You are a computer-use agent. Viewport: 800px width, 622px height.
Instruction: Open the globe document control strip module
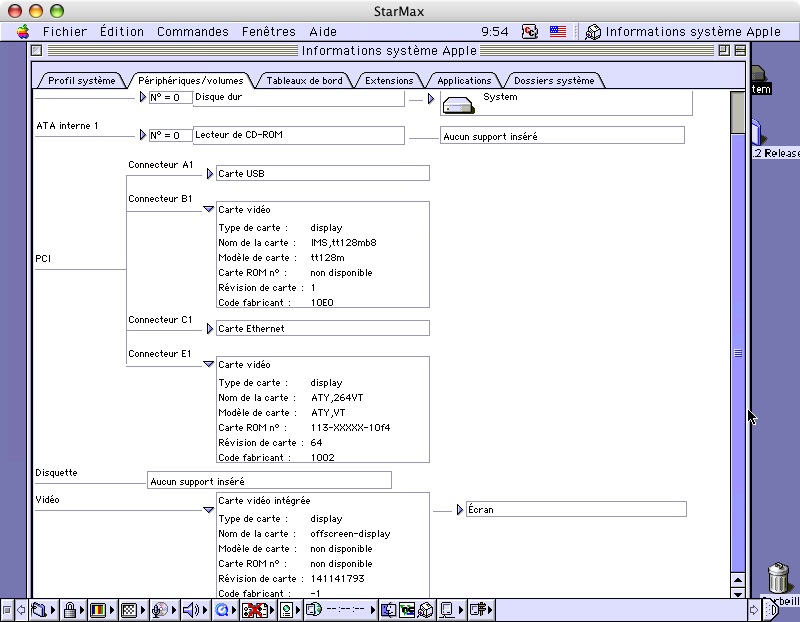pyautogui.click(x=290, y=610)
